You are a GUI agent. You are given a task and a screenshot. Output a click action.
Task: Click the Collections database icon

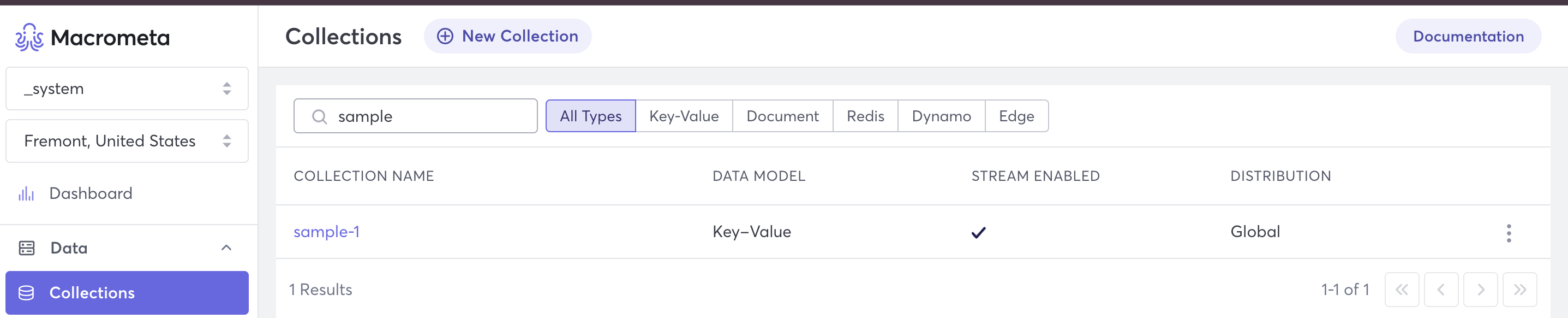tap(26, 293)
